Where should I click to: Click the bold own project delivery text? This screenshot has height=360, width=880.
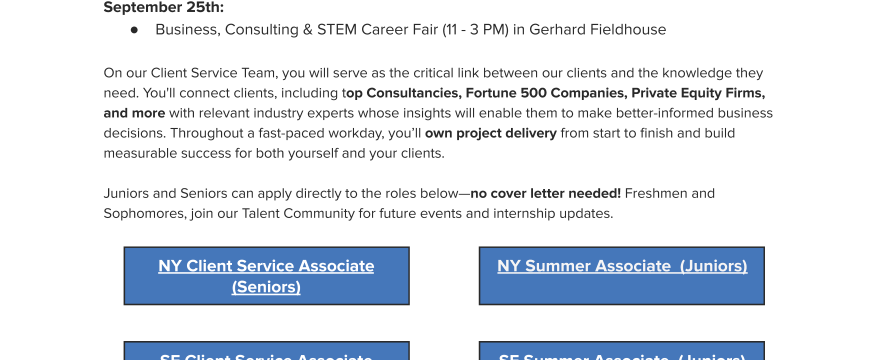tap(491, 134)
